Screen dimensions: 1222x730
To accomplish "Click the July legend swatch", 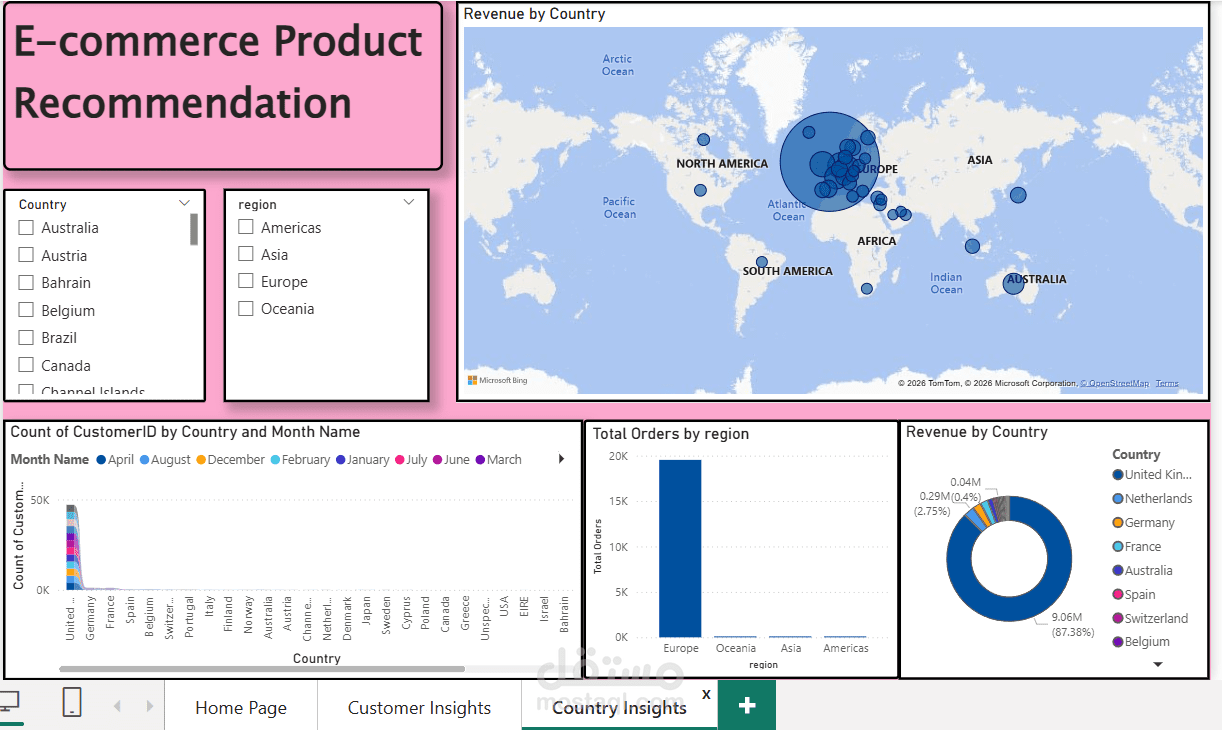I will (x=400, y=460).
